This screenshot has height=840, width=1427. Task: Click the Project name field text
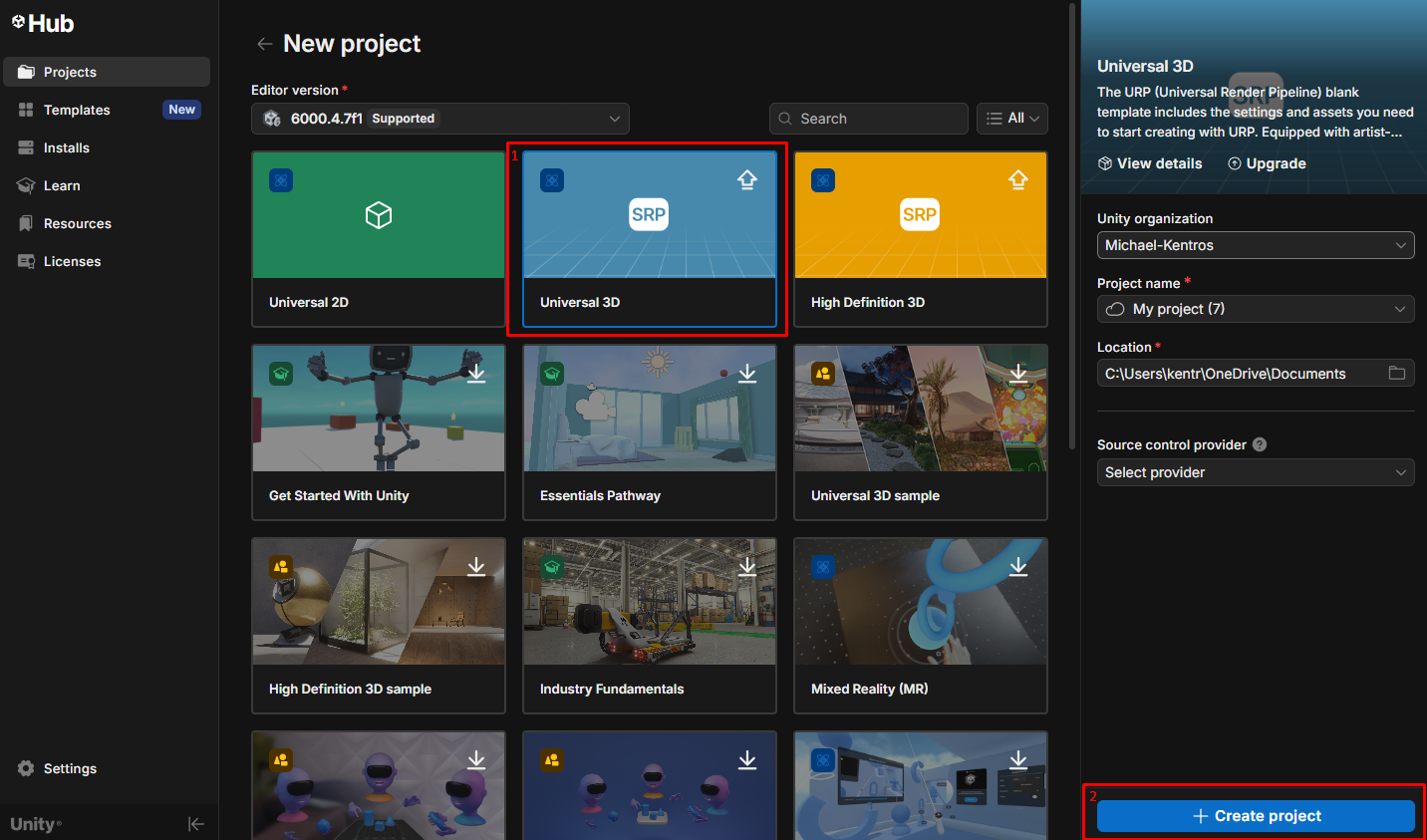pos(1179,309)
